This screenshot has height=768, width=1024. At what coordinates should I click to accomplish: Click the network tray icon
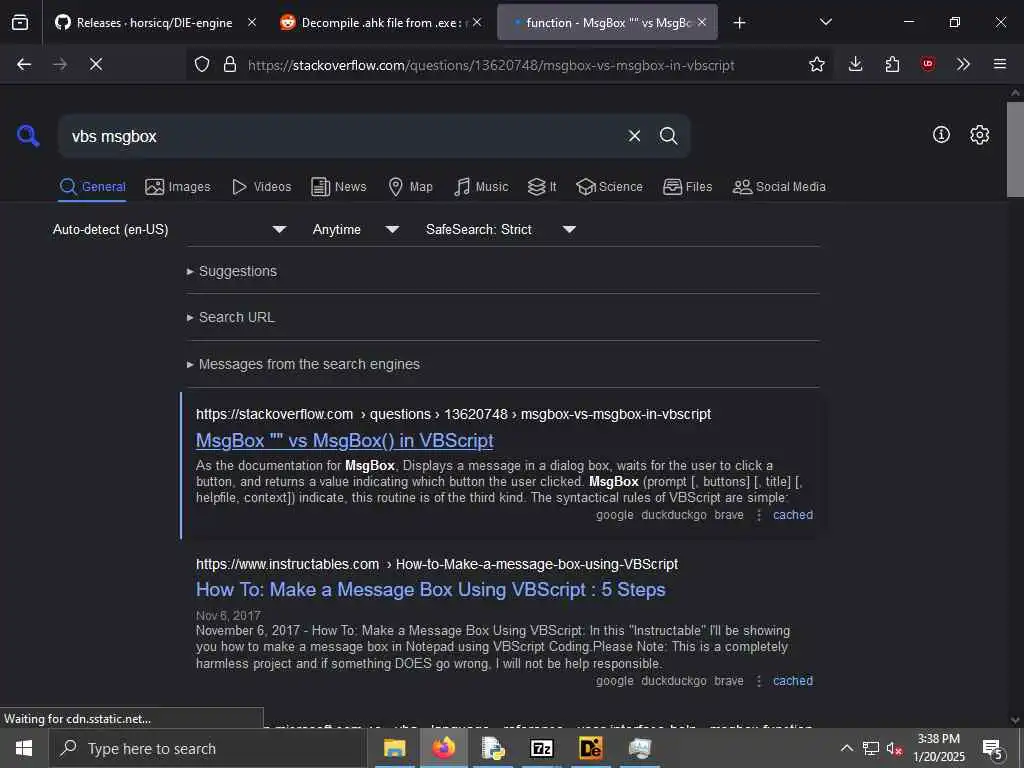pyautogui.click(x=871, y=748)
